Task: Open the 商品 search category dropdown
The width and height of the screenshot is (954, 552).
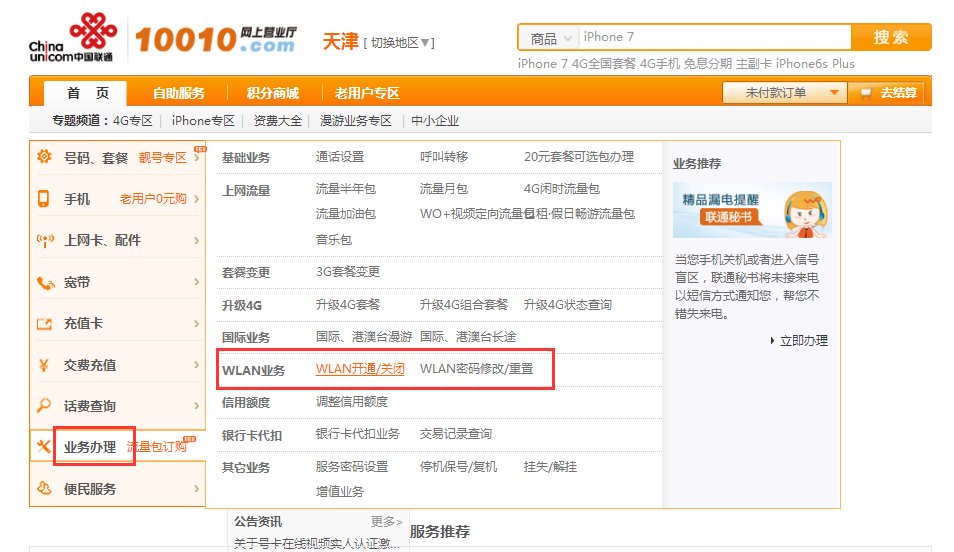Action: point(549,38)
